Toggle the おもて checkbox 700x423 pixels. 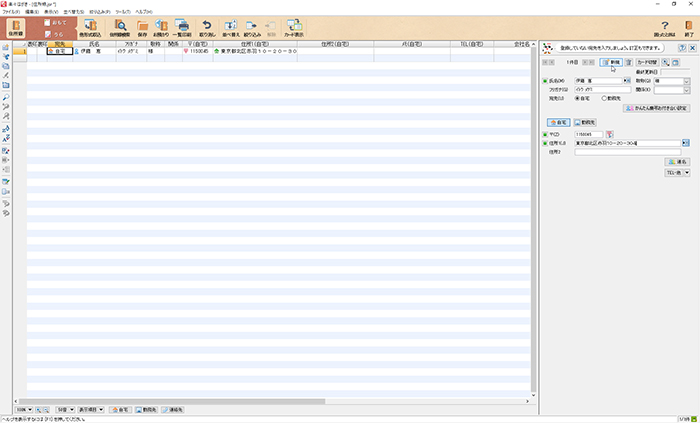[48, 22]
